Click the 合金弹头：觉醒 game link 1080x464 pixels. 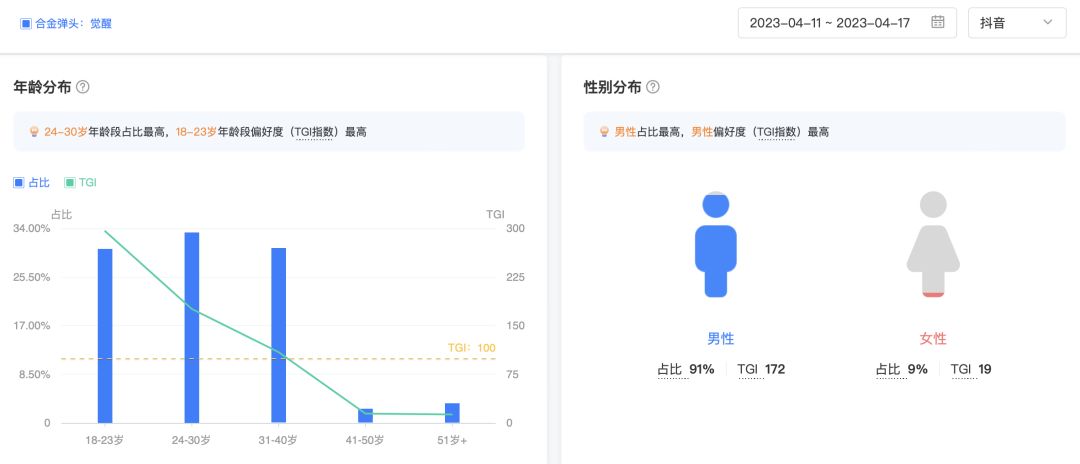73,23
